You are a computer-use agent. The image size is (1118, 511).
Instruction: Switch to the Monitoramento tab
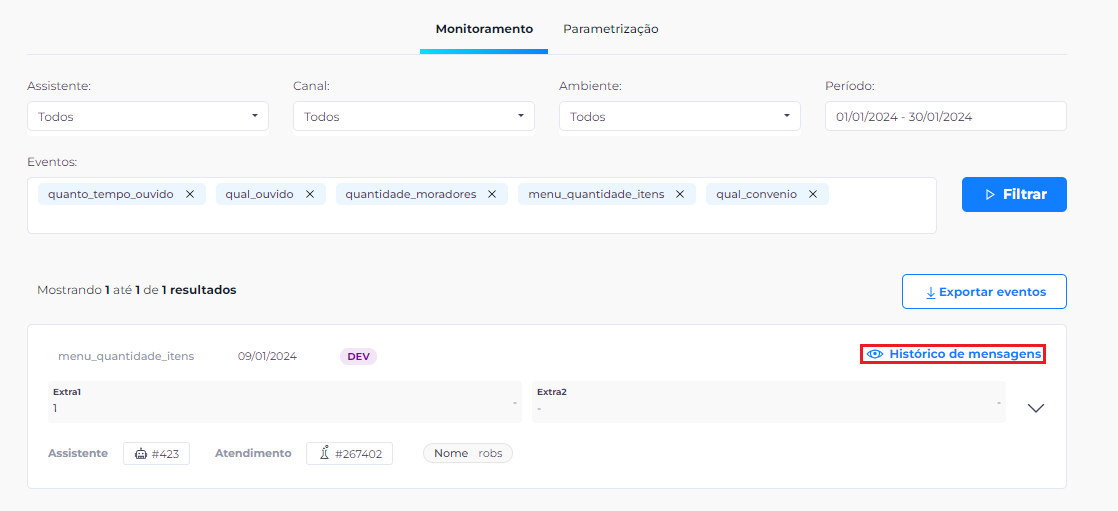[484, 29]
